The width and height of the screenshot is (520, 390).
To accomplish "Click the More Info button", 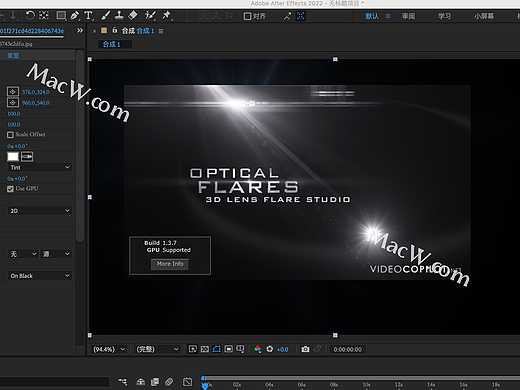I will (170, 264).
